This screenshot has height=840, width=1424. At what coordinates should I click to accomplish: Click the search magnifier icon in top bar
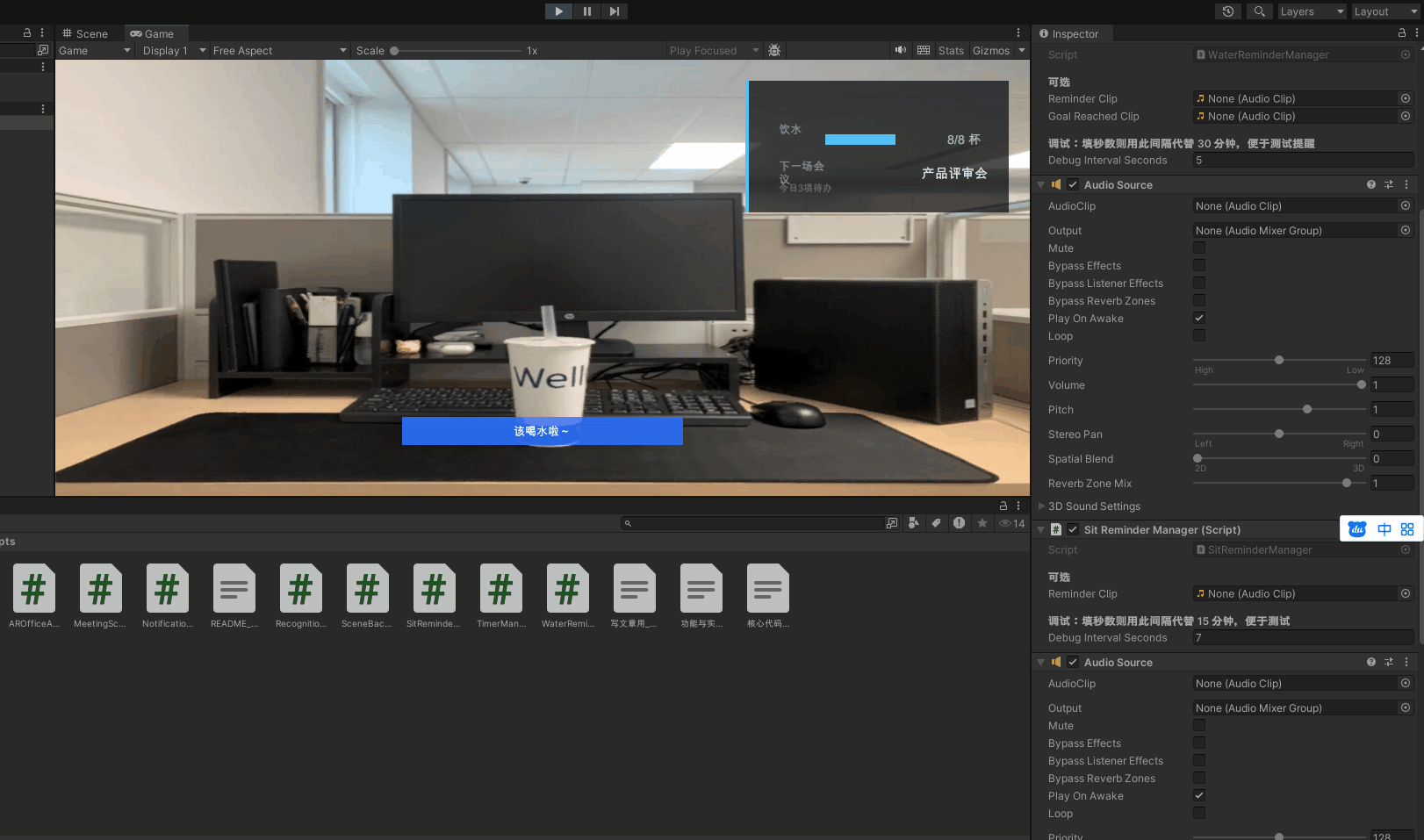(x=1259, y=11)
